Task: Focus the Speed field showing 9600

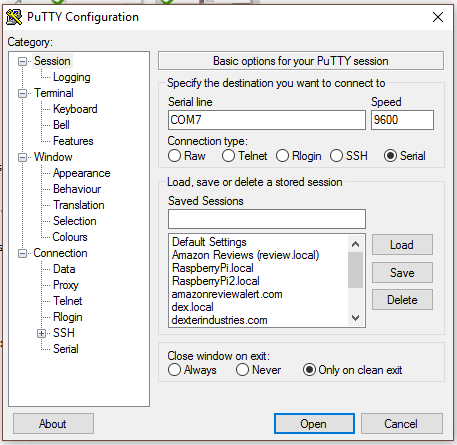Action: pyautogui.click(x=402, y=120)
